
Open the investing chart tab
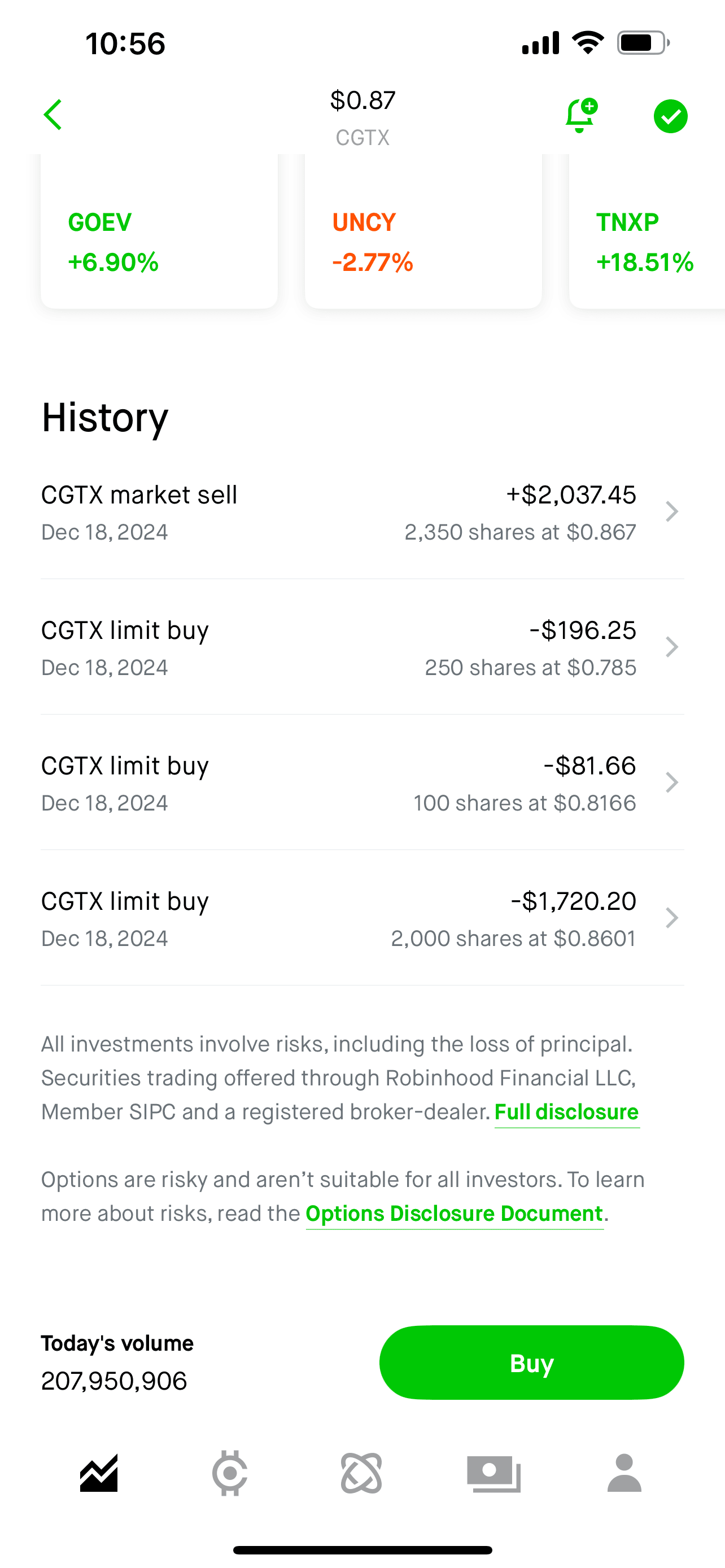pyautogui.click(x=99, y=1473)
